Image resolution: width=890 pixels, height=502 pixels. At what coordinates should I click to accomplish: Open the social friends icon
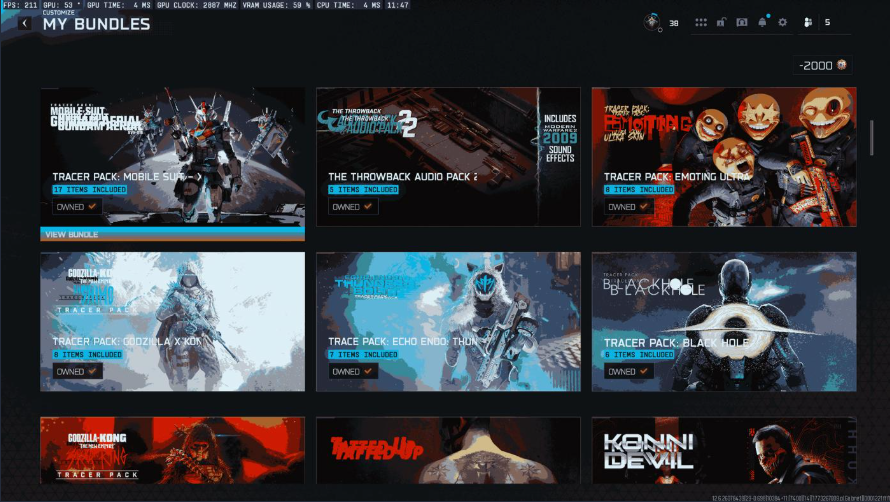pos(808,23)
